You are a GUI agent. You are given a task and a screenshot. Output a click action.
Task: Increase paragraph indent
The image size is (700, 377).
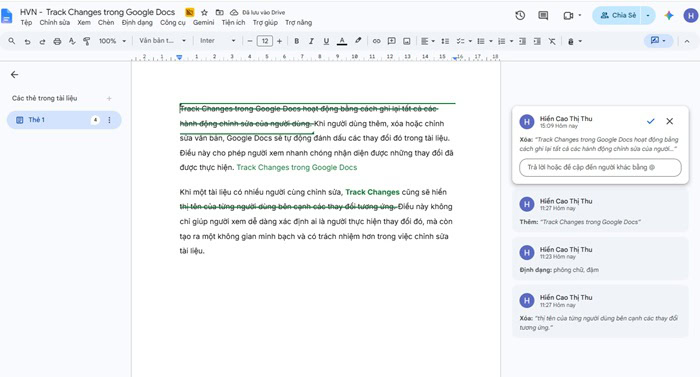coord(537,41)
